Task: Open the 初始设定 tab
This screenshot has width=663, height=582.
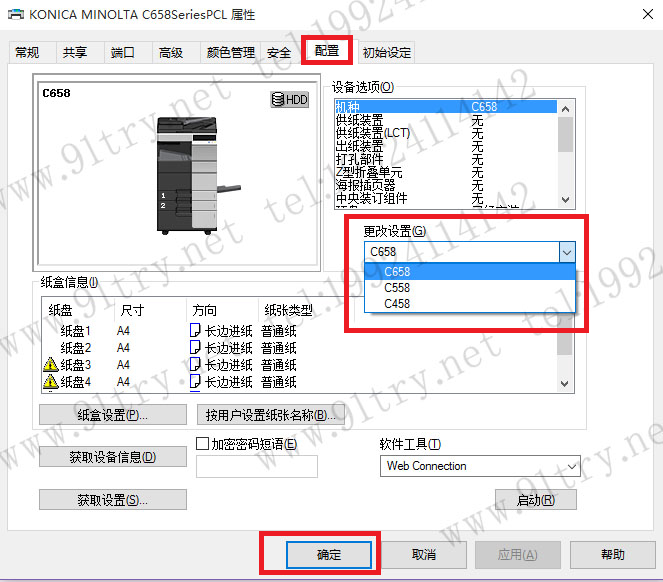Action: tap(386, 53)
